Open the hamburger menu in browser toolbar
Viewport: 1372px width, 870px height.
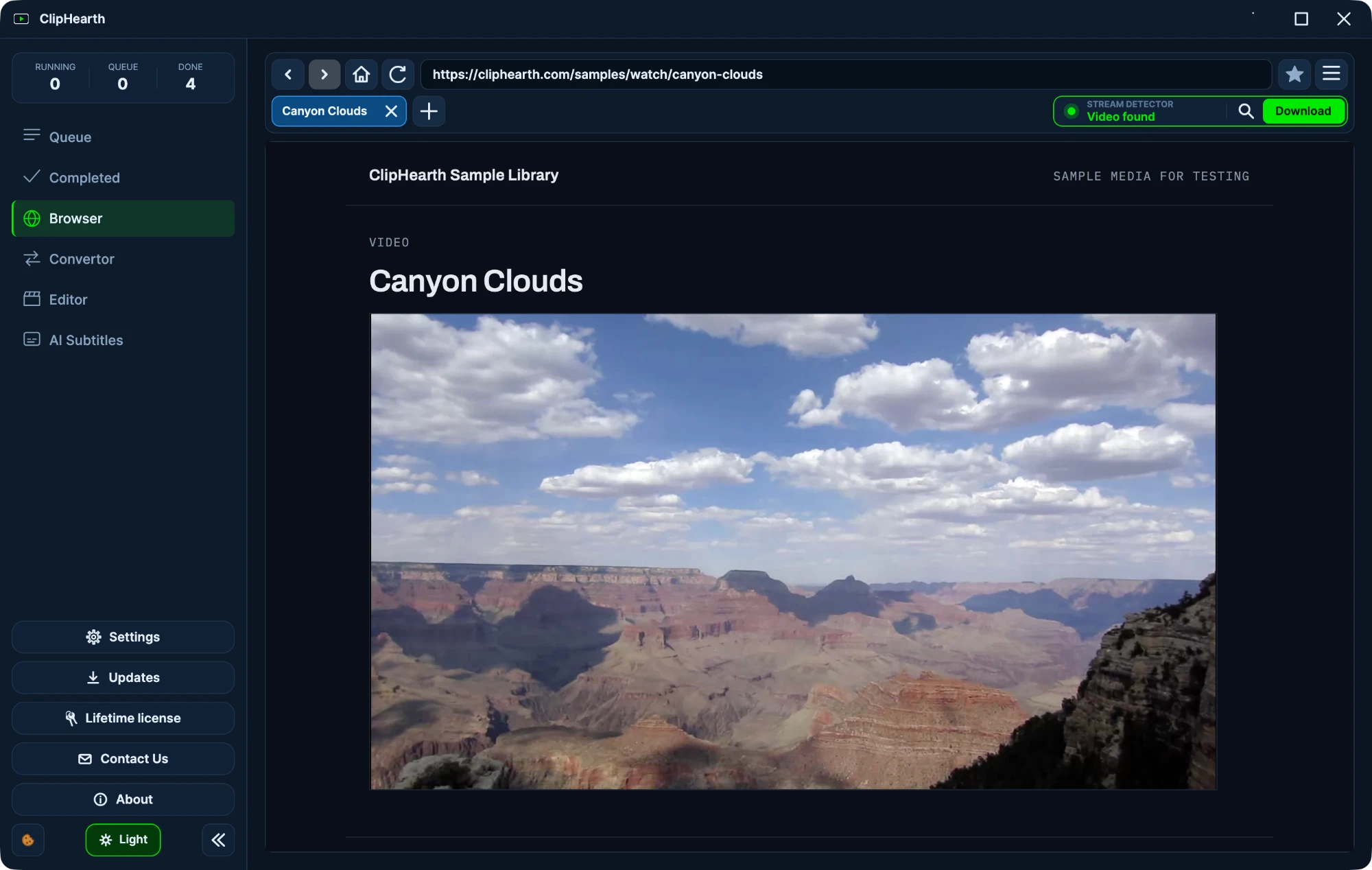[1332, 74]
